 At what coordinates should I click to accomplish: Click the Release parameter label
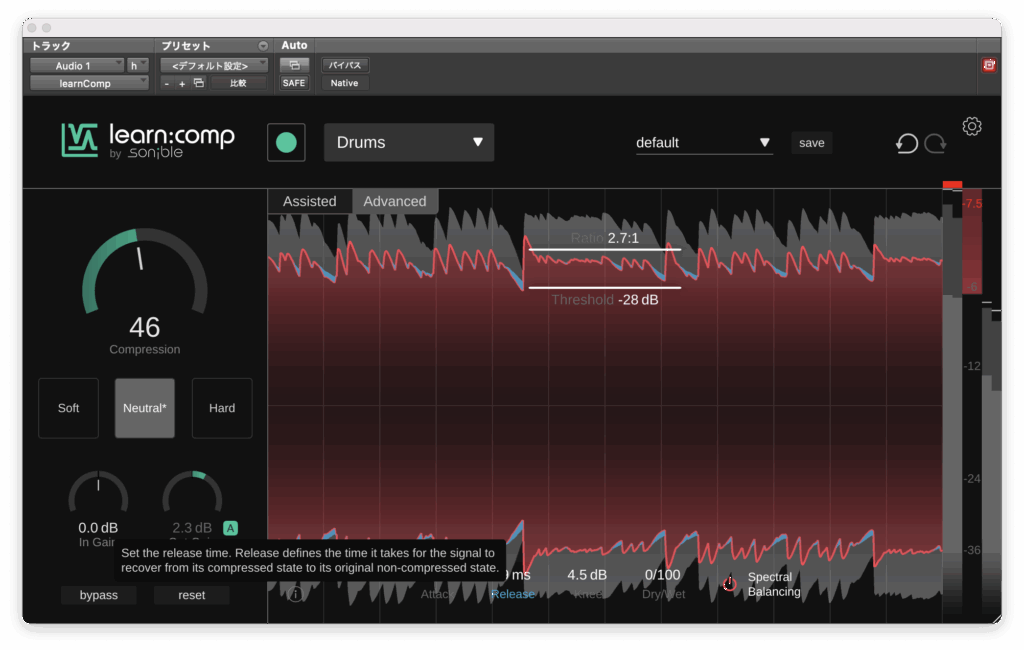click(x=513, y=594)
